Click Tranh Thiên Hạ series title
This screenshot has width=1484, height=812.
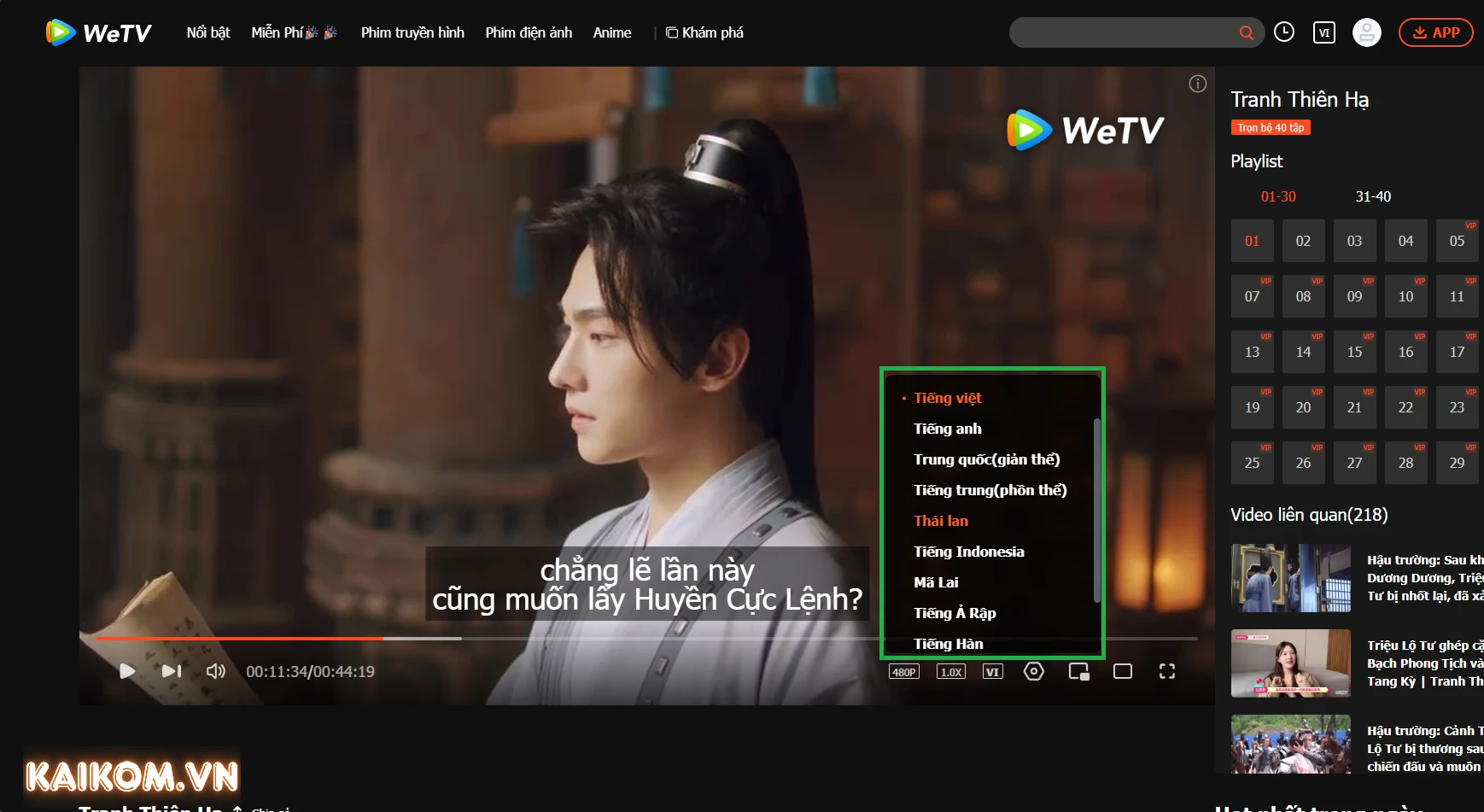(x=1300, y=100)
